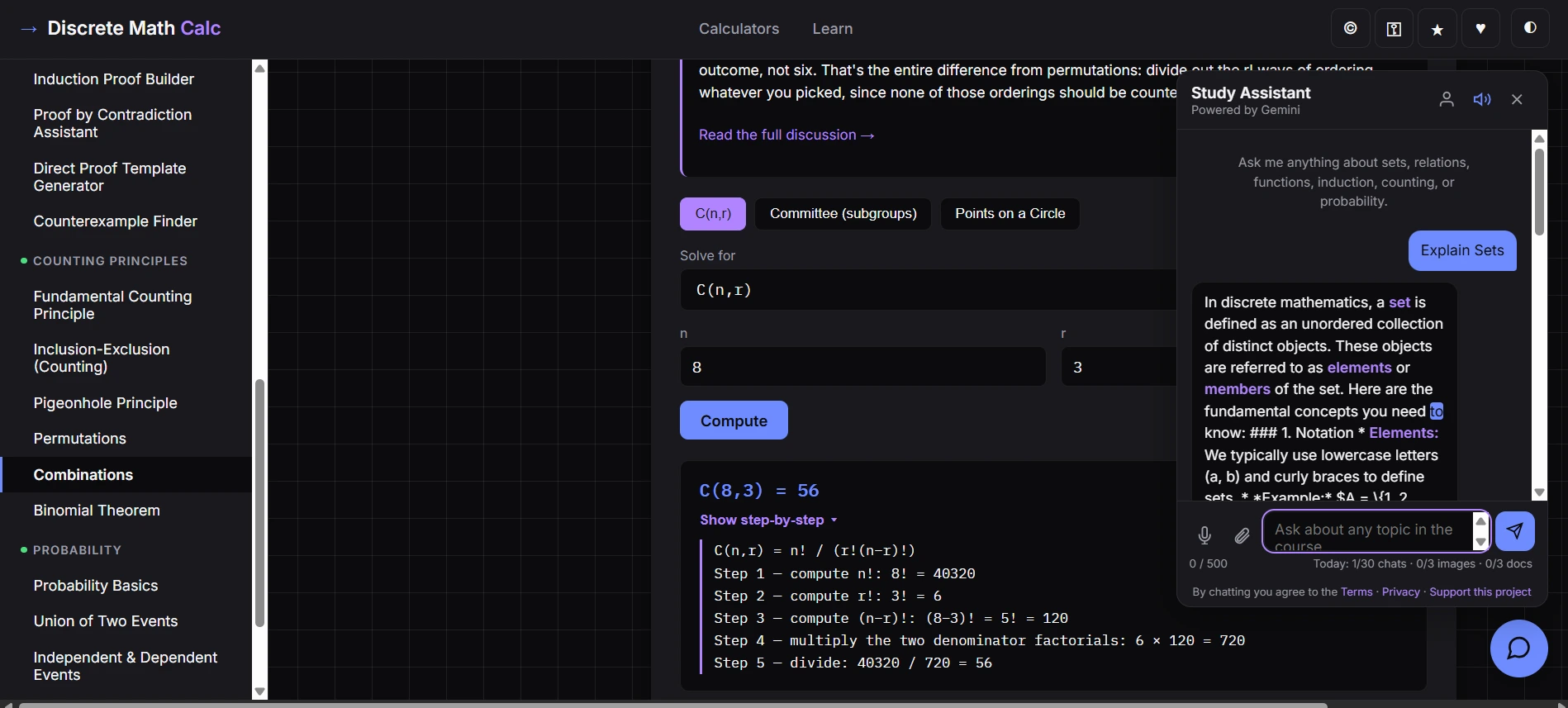Click the Explain Sets message bubble
1568x708 pixels.
point(1462,250)
